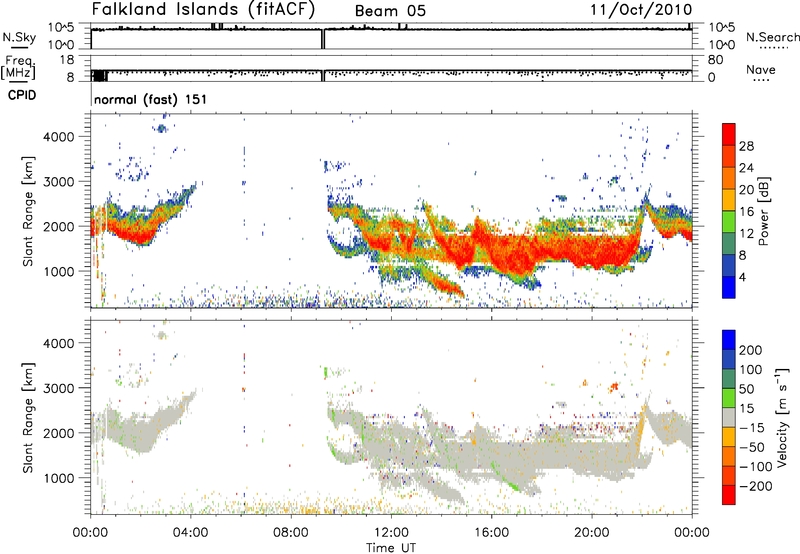Select the "Freq. [MHz]" axis label
The image size is (800, 554).
coord(18,68)
